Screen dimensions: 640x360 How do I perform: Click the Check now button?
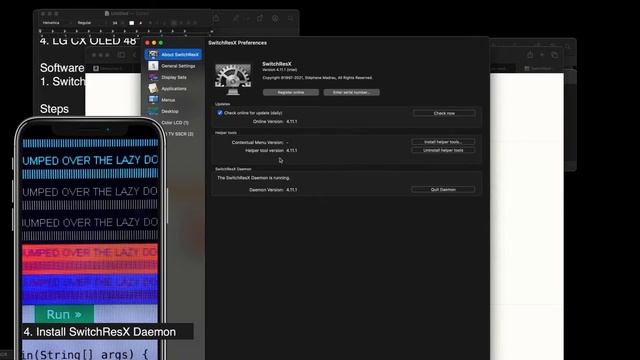pos(444,113)
